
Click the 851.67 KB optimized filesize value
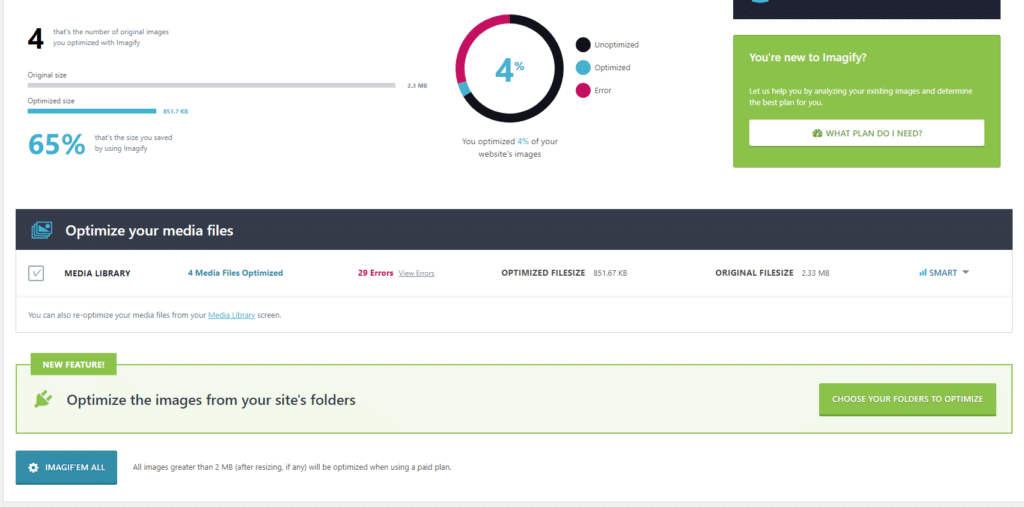(610, 273)
